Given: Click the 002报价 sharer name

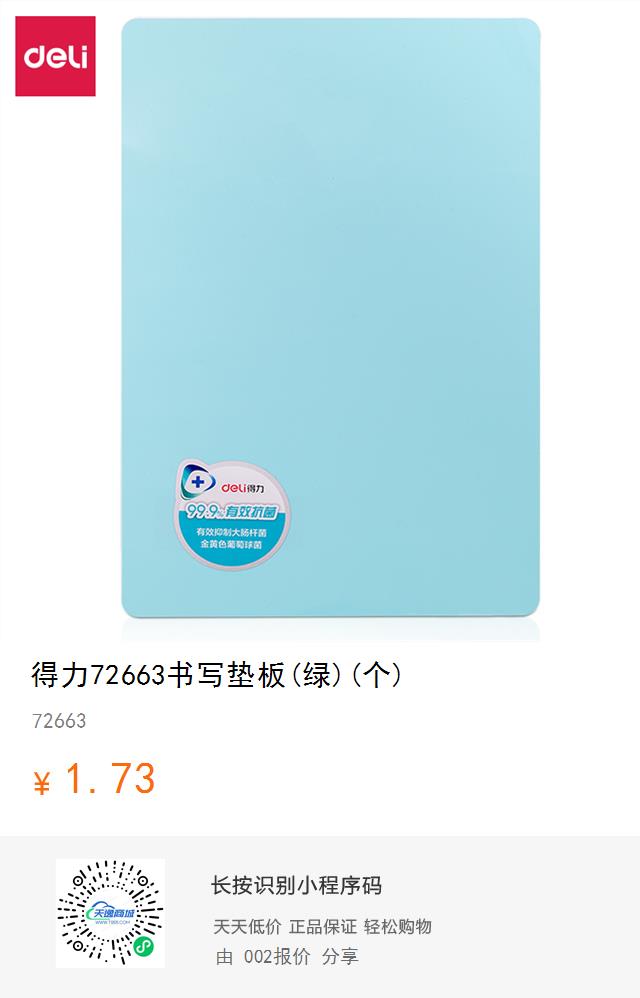Looking at the screenshot, I should click(277, 956).
